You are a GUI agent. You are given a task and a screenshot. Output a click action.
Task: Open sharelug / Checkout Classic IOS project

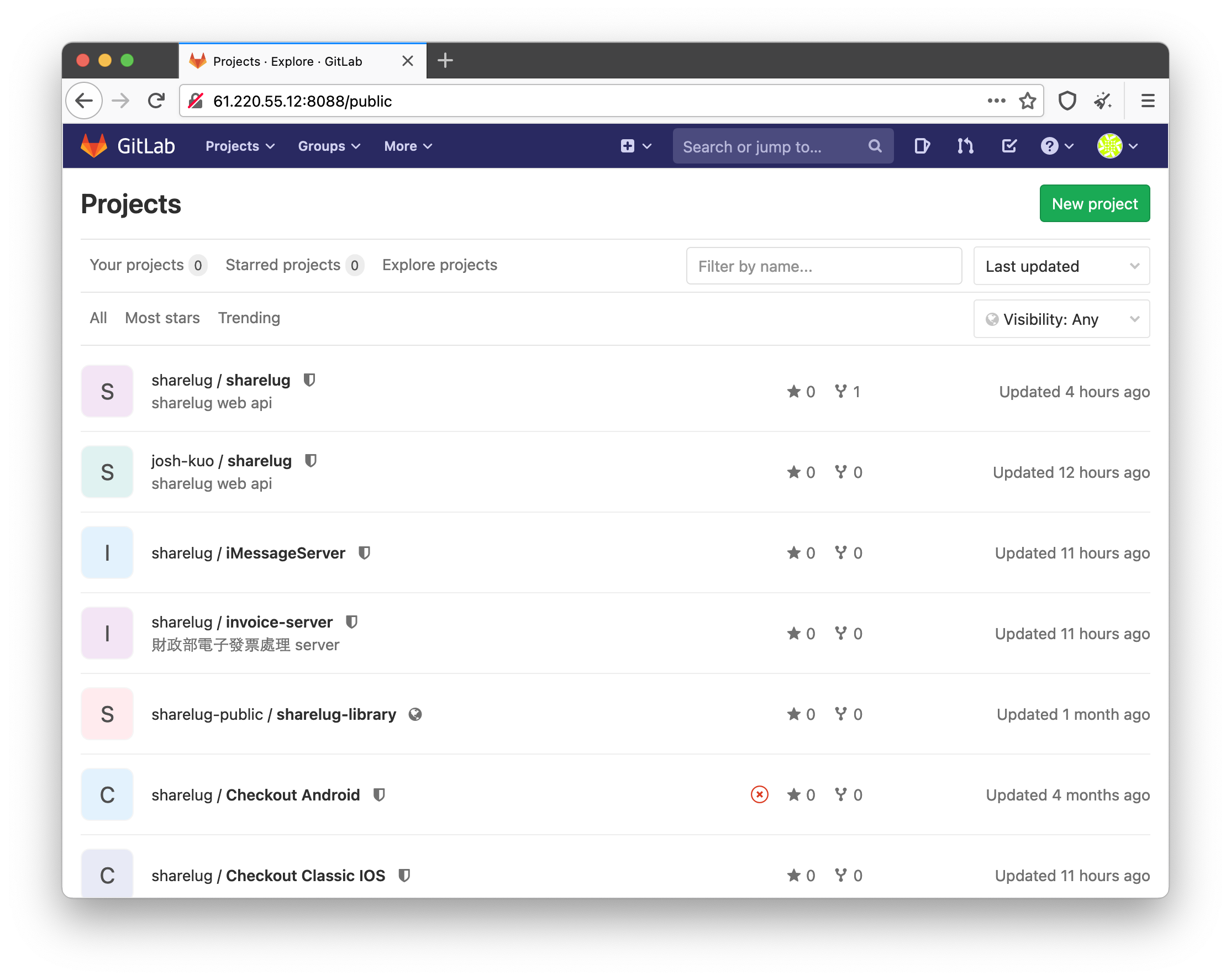coord(269,876)
